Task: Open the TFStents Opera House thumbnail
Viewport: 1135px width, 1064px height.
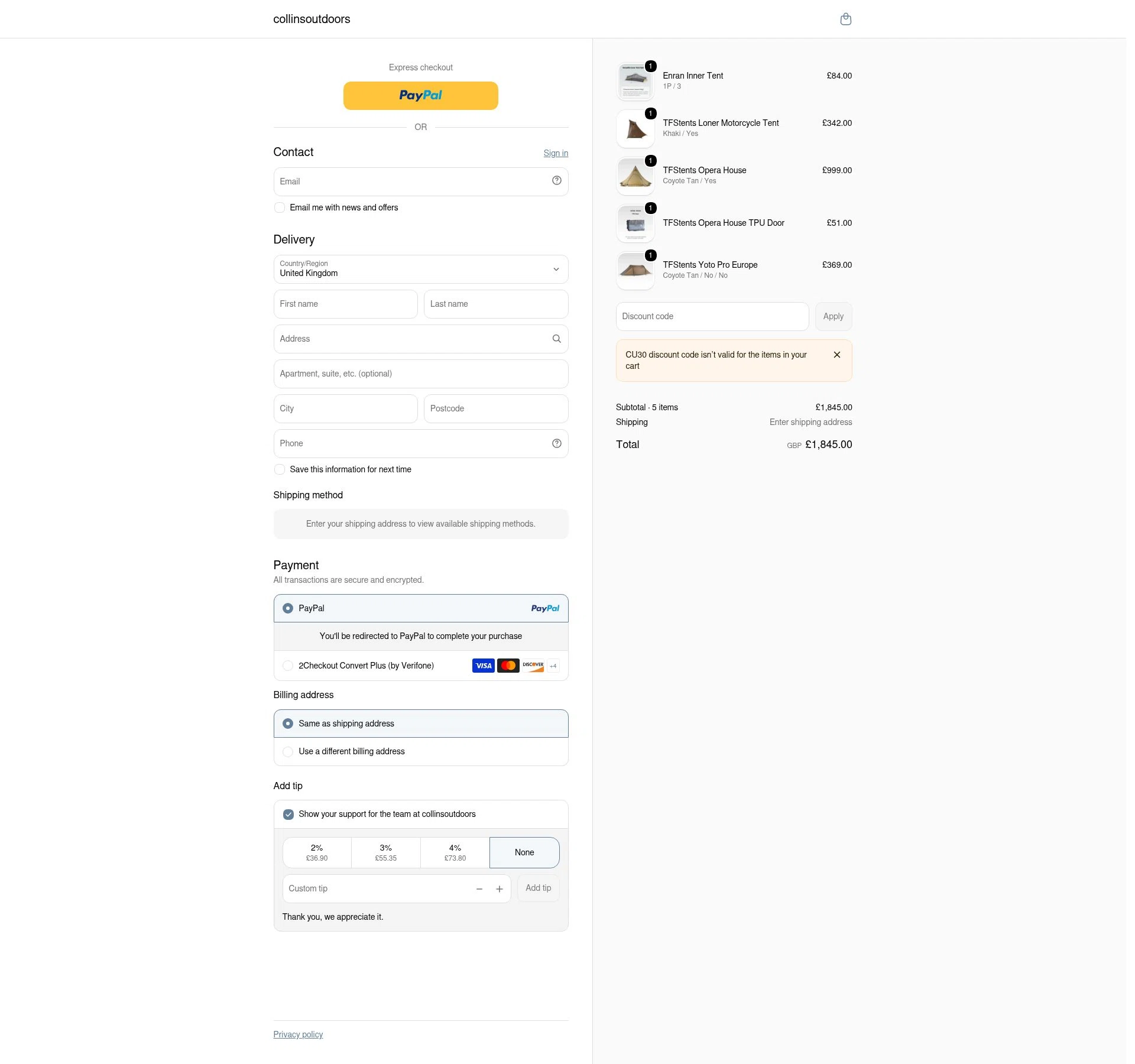Action: point(635,176)
